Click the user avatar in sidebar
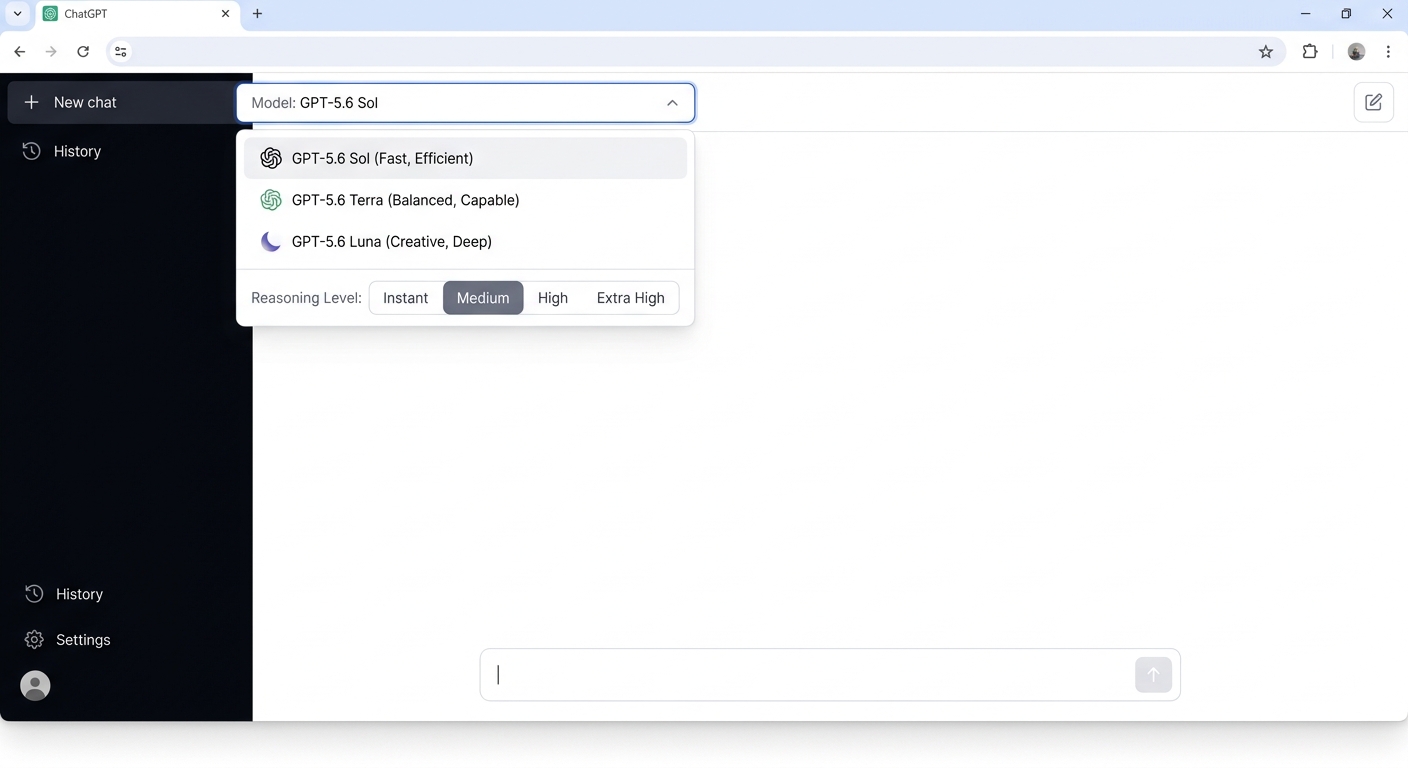Screen dimensions: 1408x768 pyautogui.click(x=35, y=685)
